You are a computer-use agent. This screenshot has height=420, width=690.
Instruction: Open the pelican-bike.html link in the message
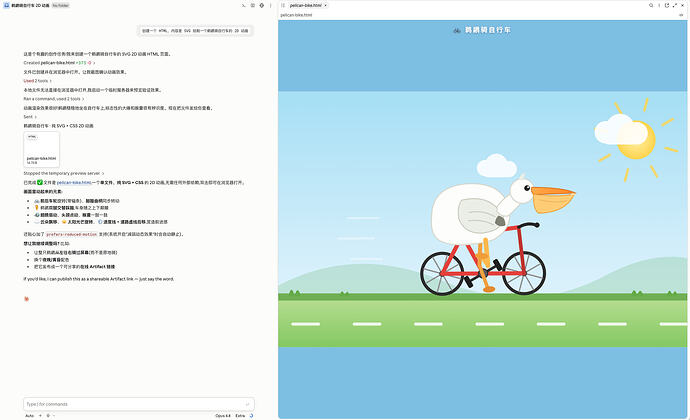coord(74,182)
